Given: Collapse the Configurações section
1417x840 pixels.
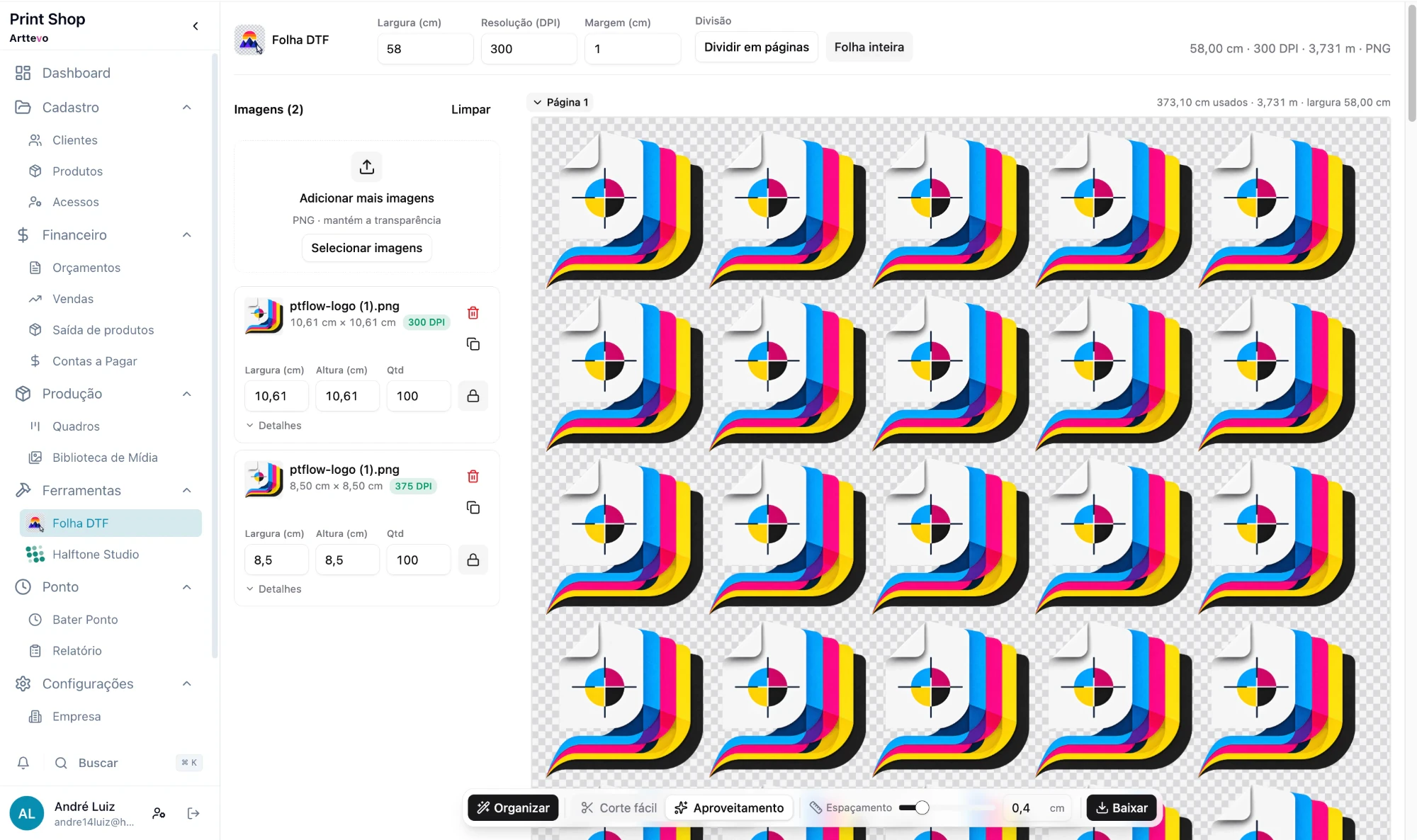Looking at the screenshot, I should click(x=187, y=684).
